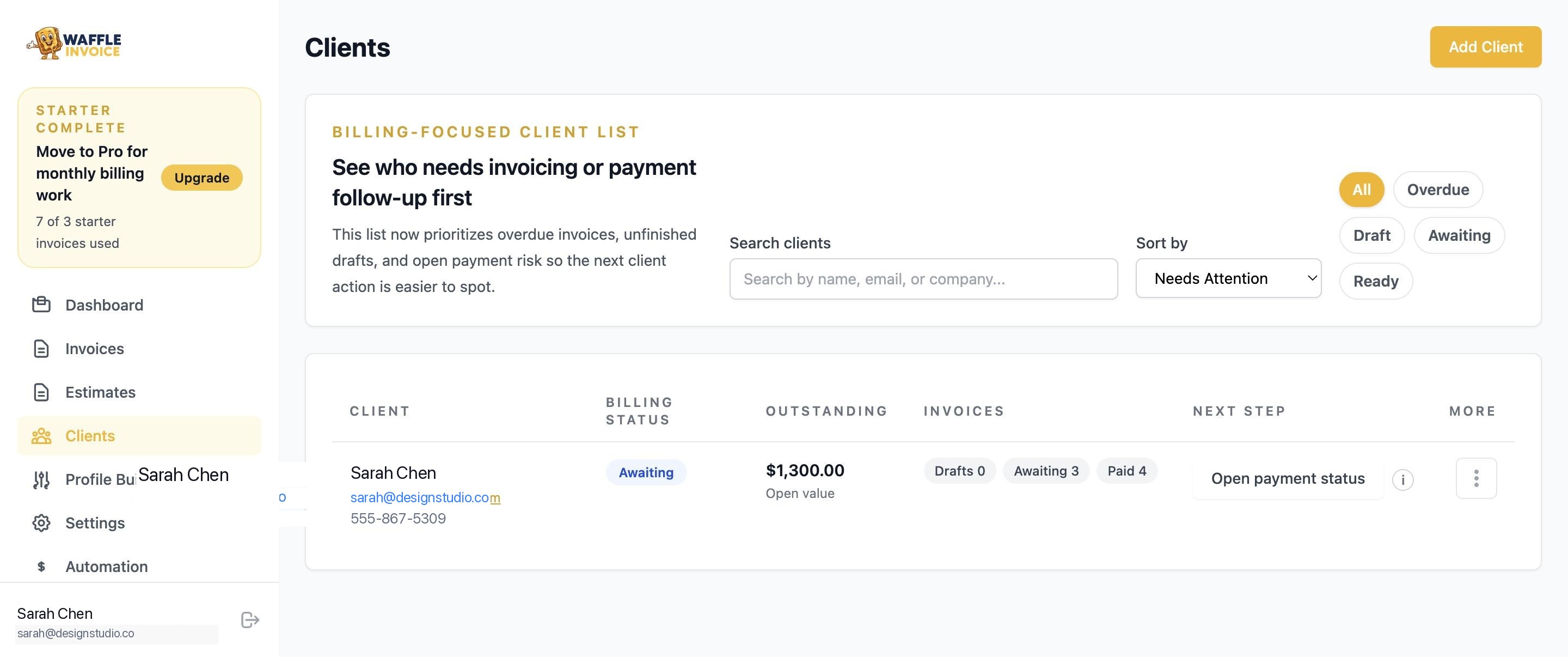The width and height of the screenshot is (1568, 657).
Task: Click the Profile Builder sliders icon
Action: 41,479
